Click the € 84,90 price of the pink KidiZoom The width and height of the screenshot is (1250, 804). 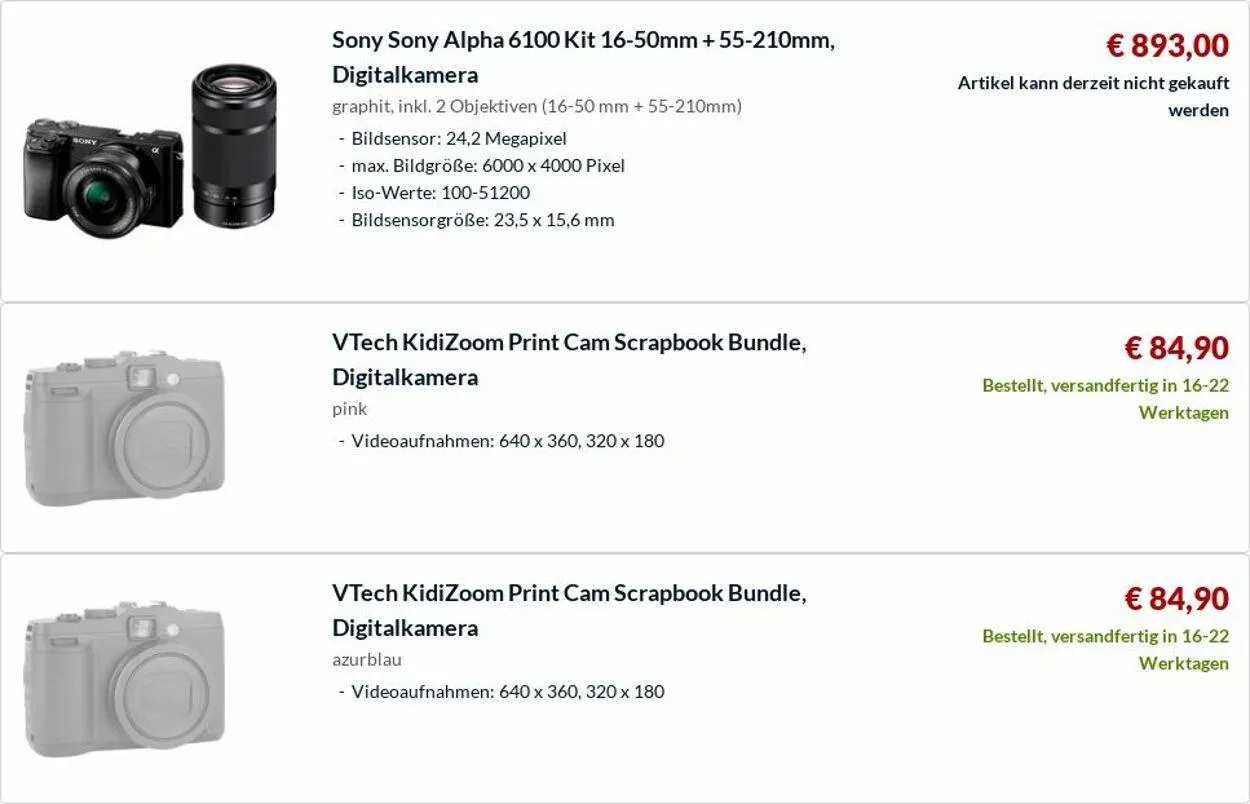point(1176,348)
